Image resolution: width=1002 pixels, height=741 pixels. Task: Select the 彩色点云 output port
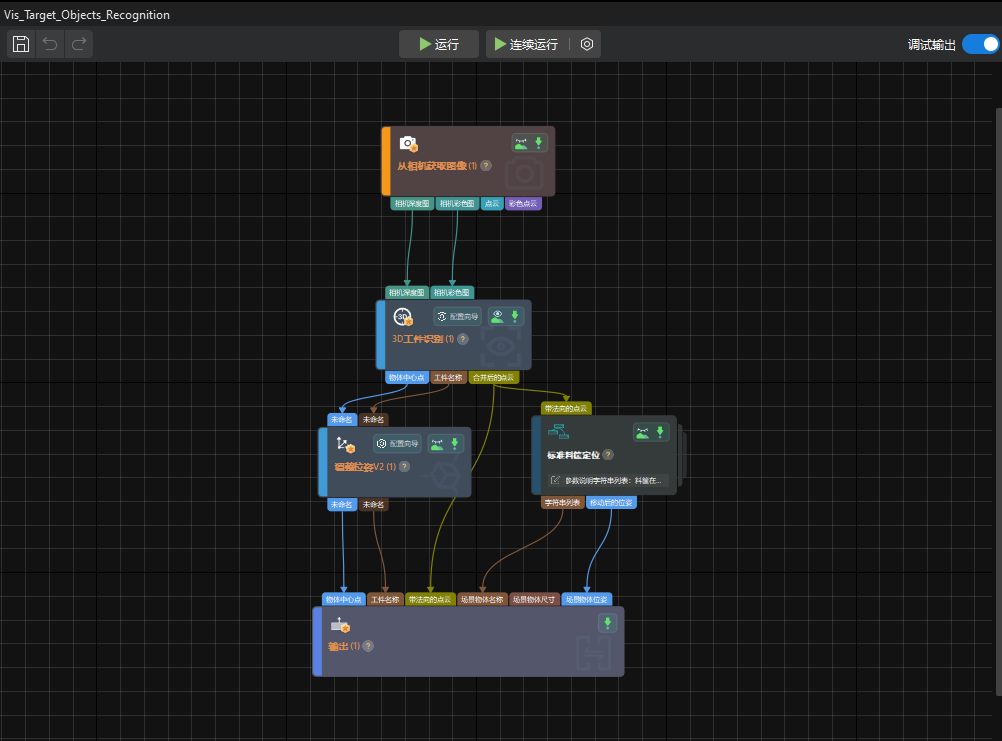tap(523, 204)
